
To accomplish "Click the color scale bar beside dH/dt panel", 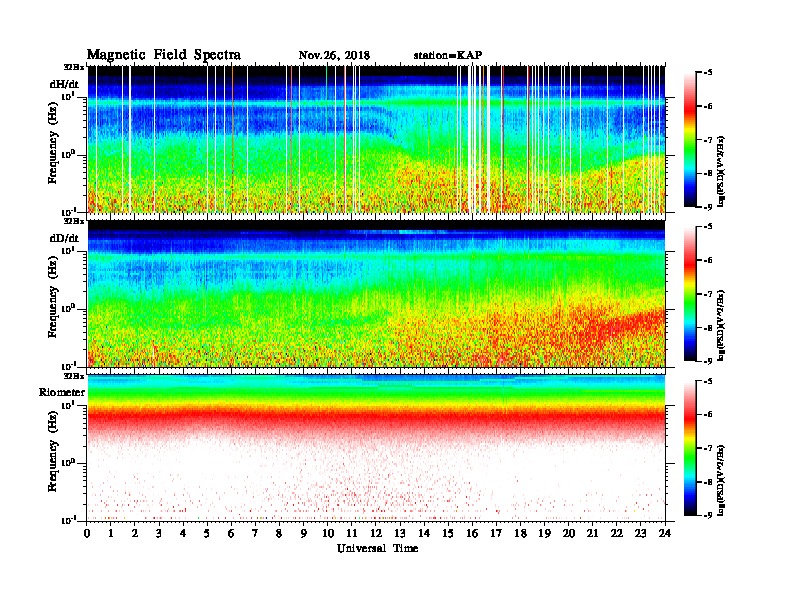I will [x=689, y=140].
